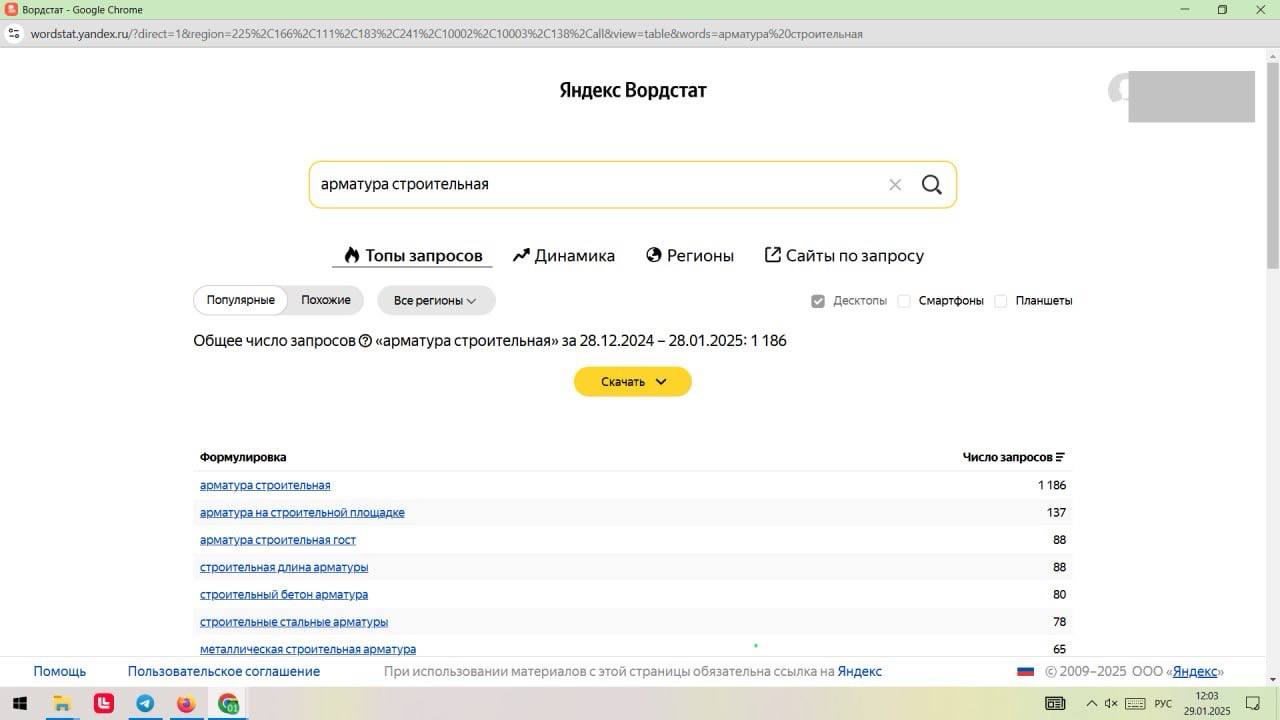The width and height of the screenshot is (1280, 720).
Task: Uncheck the Десктопы checkbox
Action: 818,300
